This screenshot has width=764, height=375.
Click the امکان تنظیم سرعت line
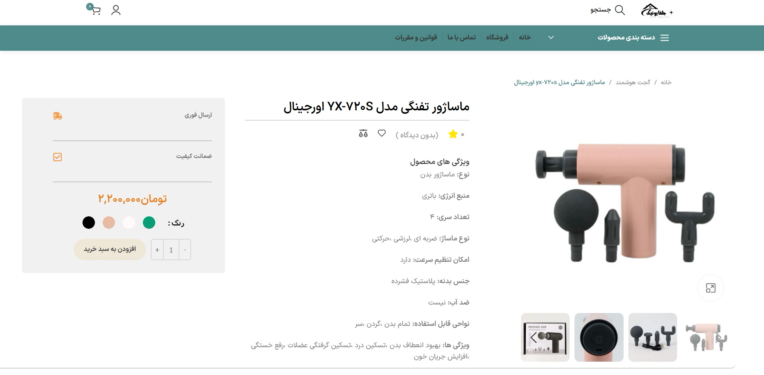[435, 260]
